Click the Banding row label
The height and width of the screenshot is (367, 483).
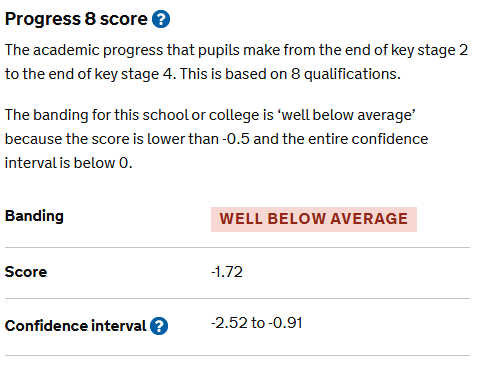point(34,216)
